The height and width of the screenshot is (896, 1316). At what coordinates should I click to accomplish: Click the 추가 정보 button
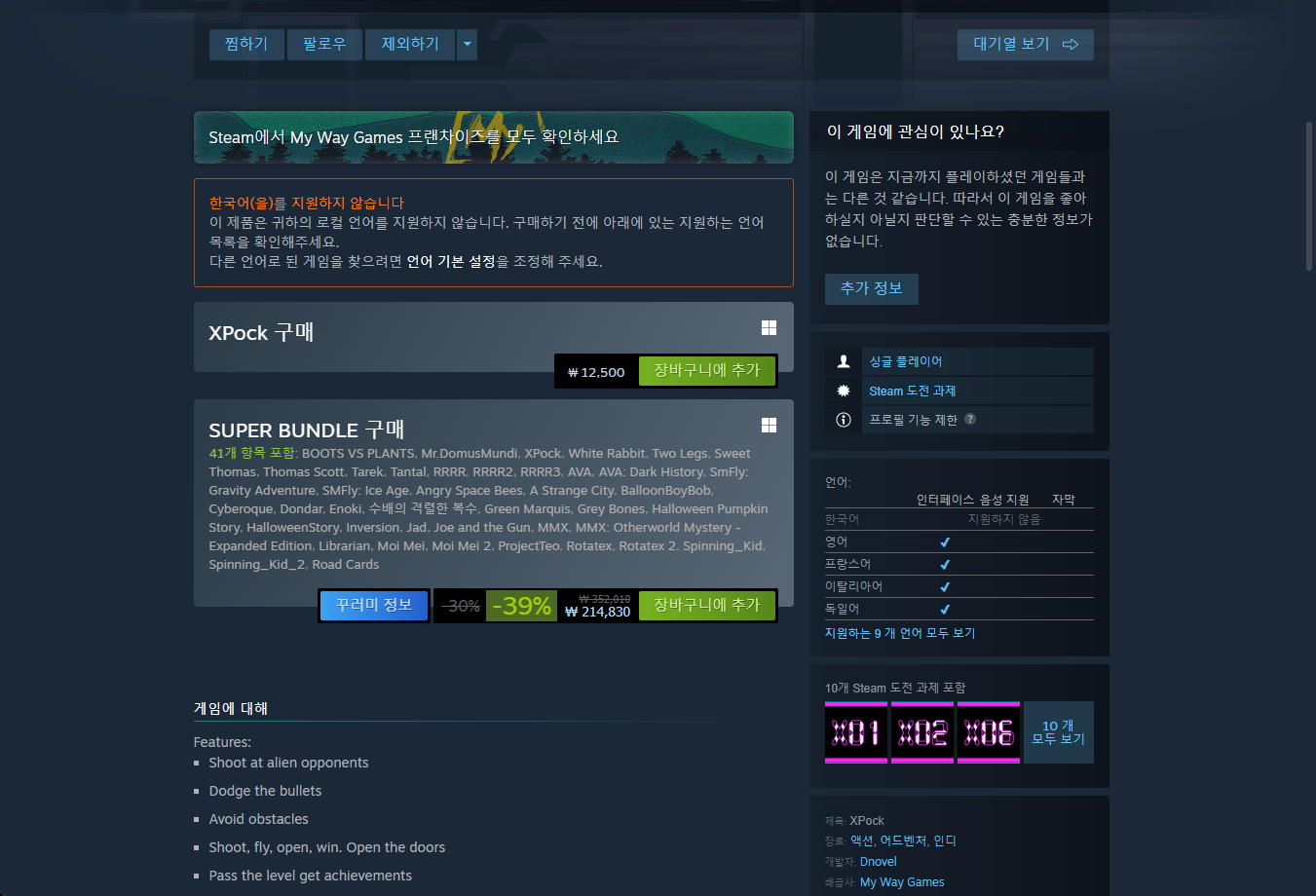pyautogui.click(x=872, y=289)
